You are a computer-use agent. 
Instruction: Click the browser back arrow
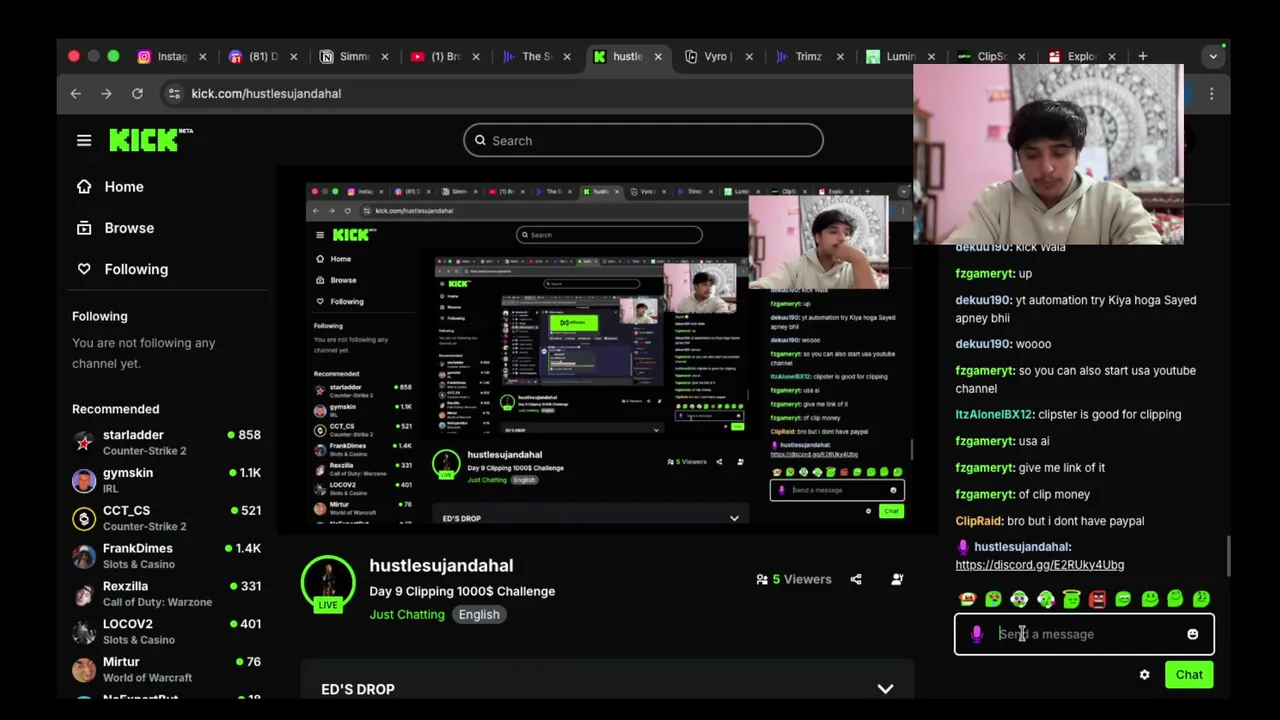coord(76,94)
